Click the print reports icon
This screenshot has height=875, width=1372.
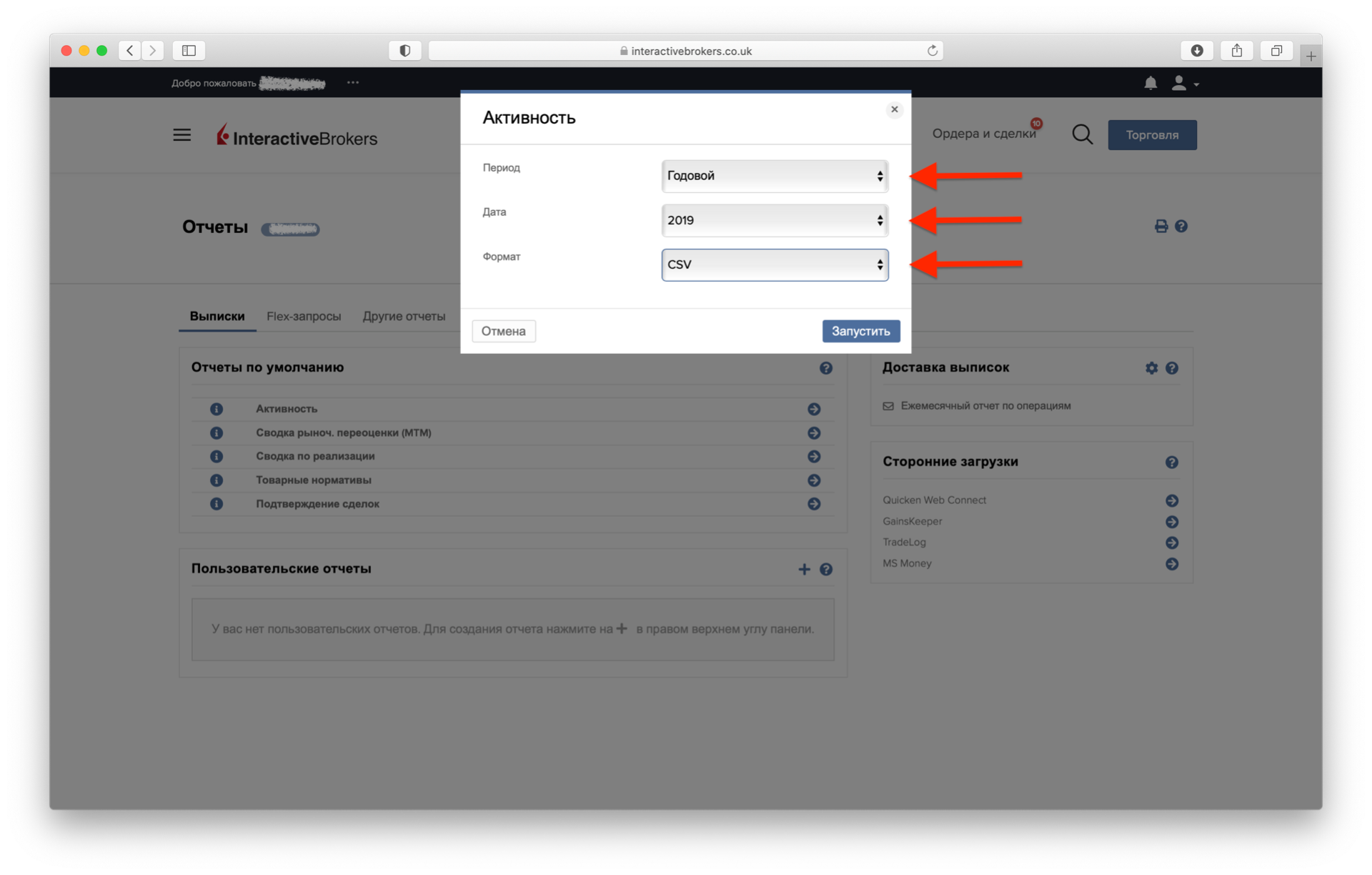[x=1161, y=227]
